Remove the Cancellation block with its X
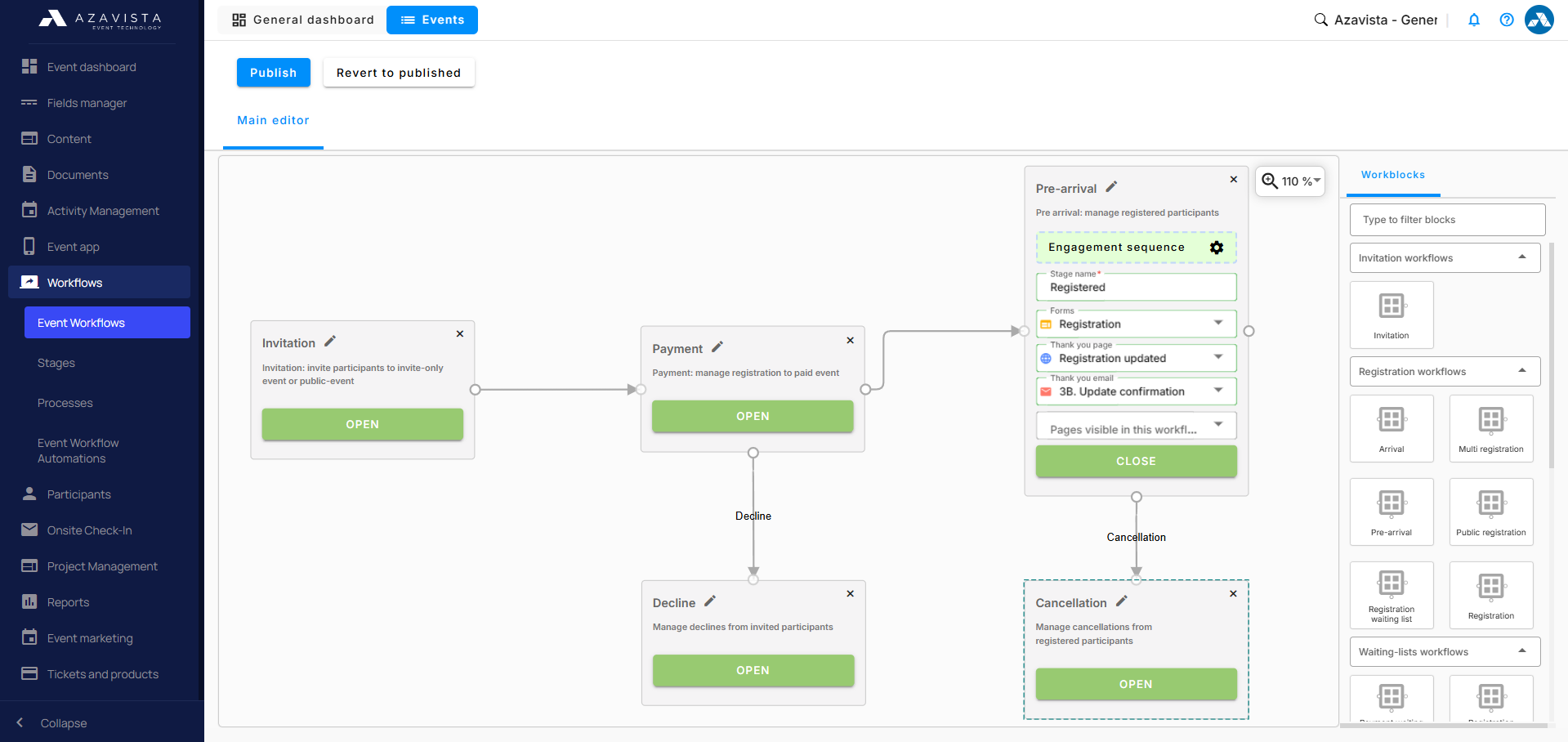Image resolution: width=1568 pixels, height=742 pixels. pos(1233,593)
